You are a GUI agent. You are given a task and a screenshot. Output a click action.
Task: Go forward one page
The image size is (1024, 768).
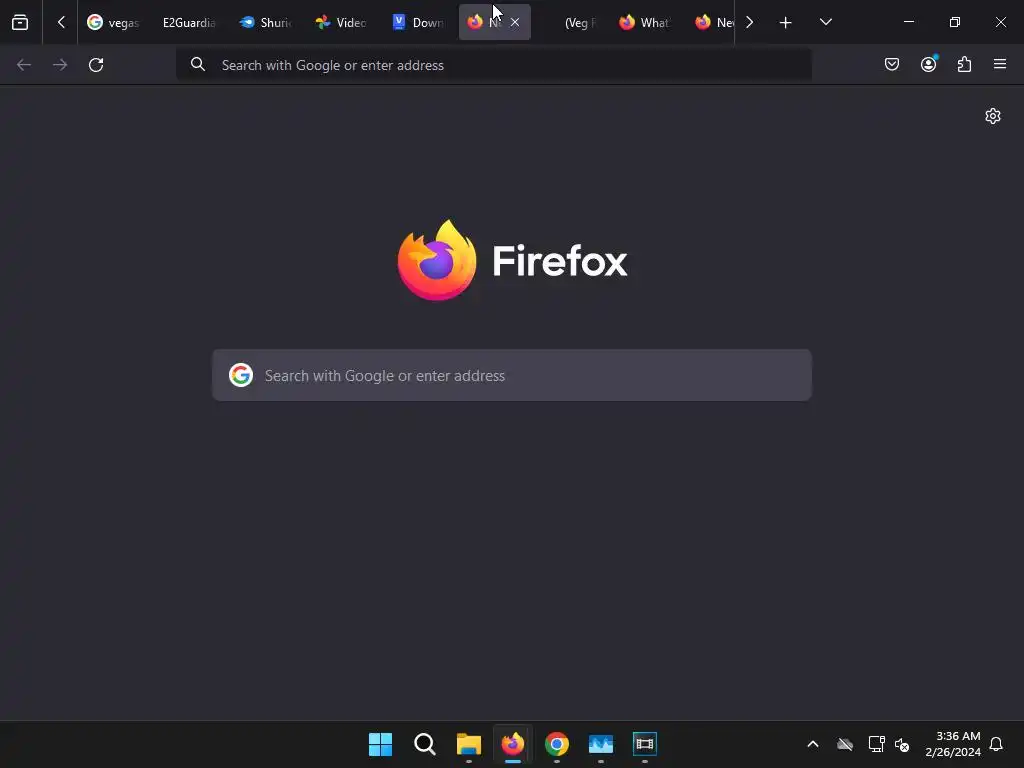[x=60, y=65]
